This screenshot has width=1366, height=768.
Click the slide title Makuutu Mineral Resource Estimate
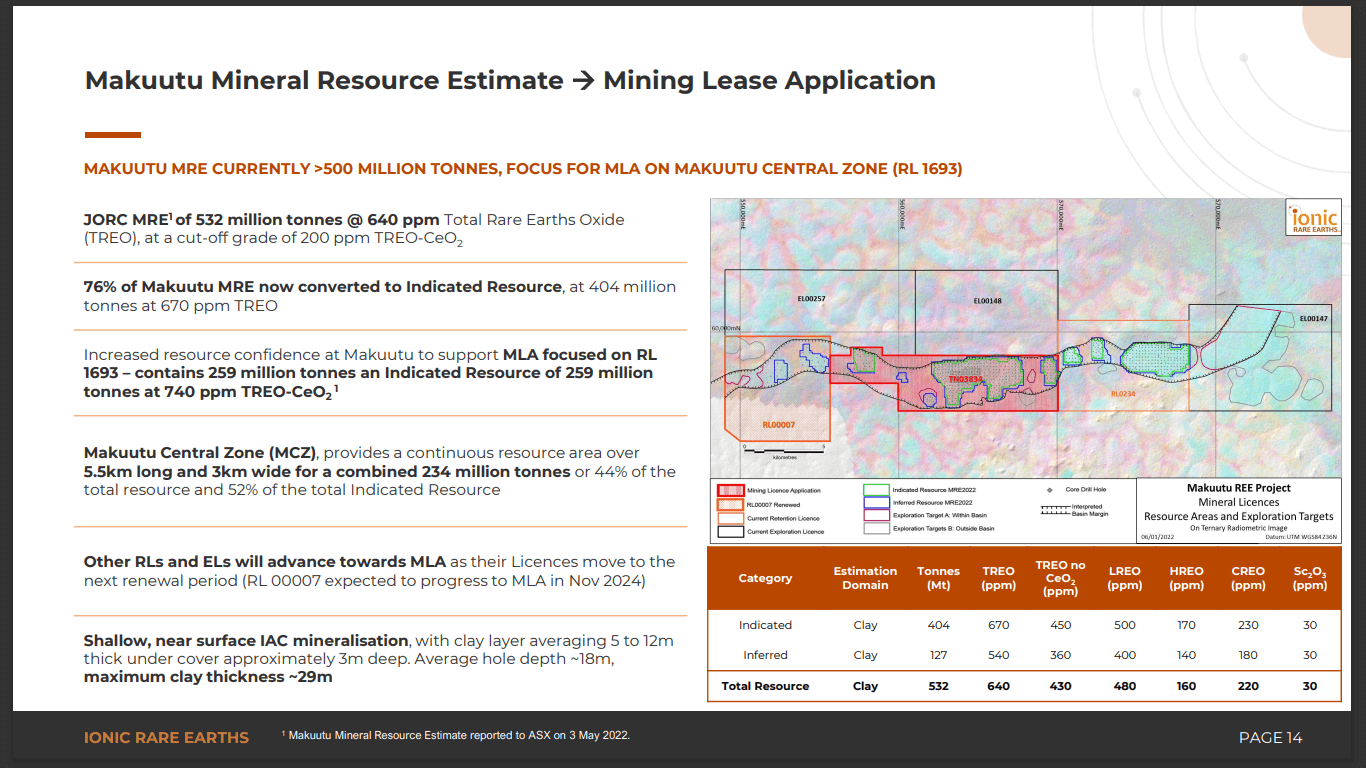click(510, 80)
